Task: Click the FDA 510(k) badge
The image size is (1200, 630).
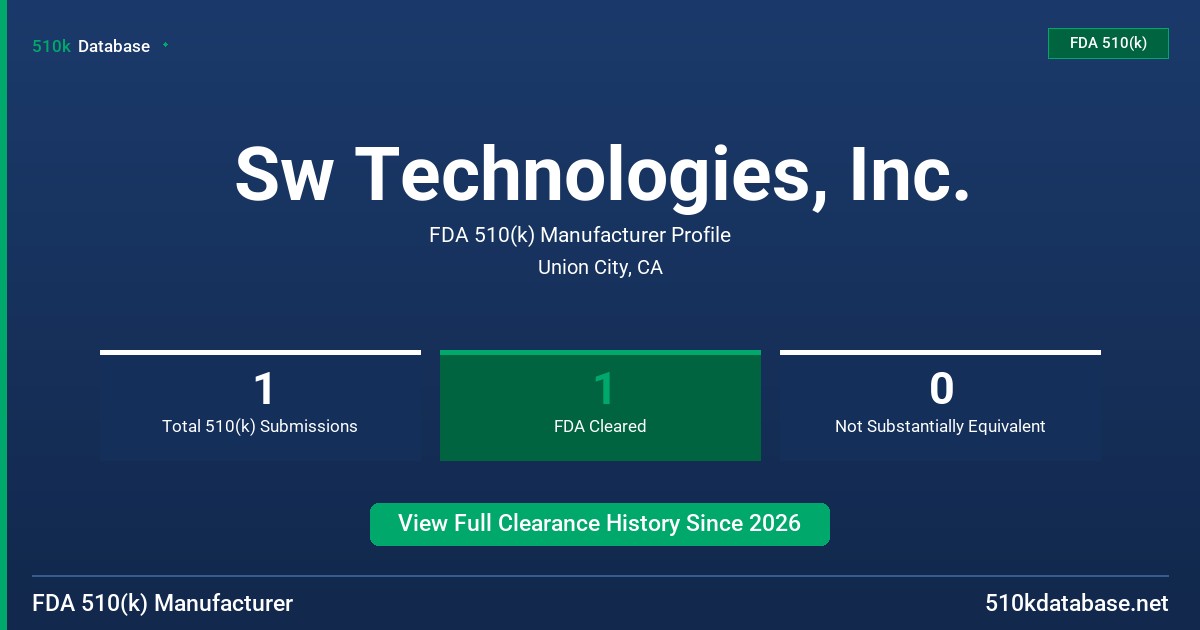Action: [x=1108, y=43]
